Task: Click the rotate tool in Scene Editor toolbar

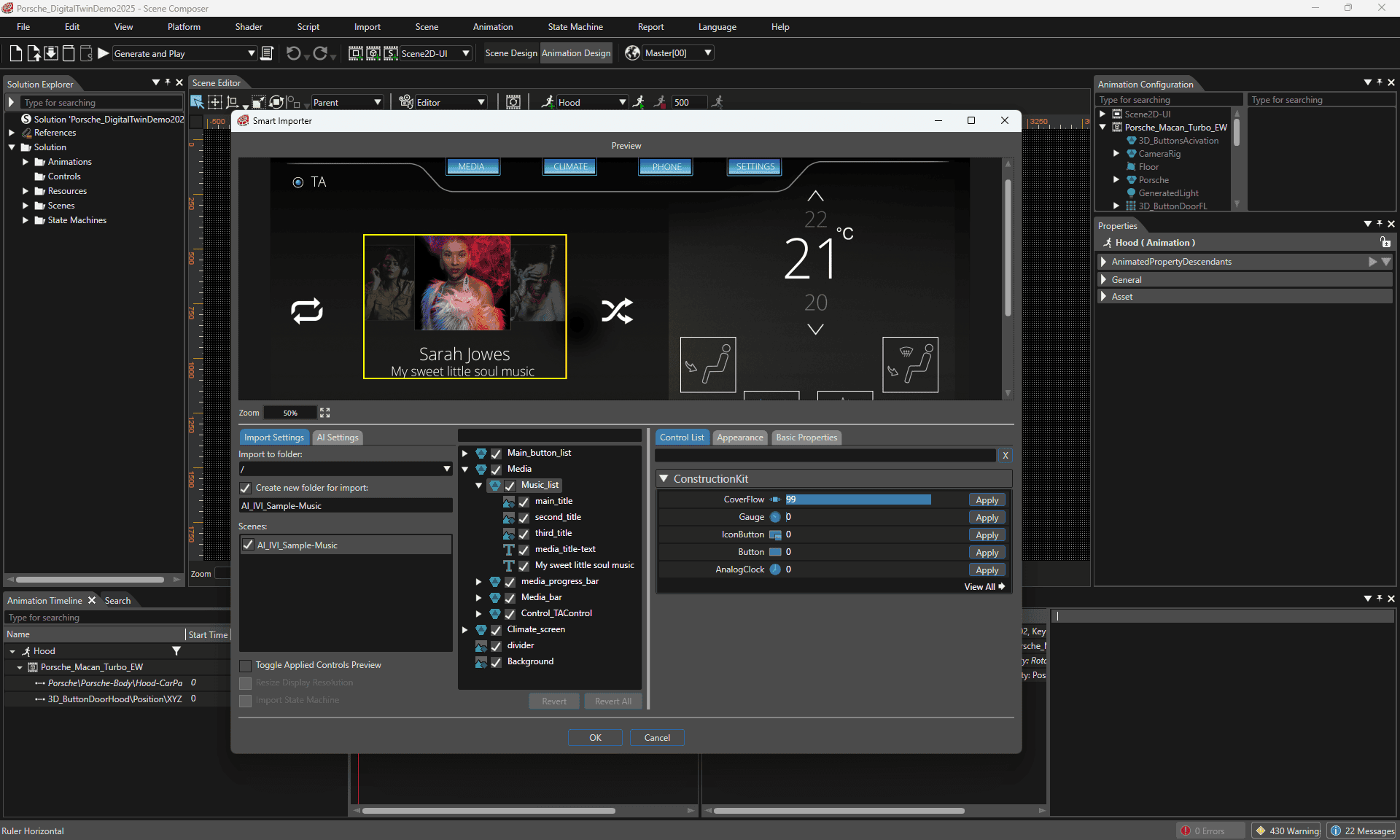Action: click(277, 102)
